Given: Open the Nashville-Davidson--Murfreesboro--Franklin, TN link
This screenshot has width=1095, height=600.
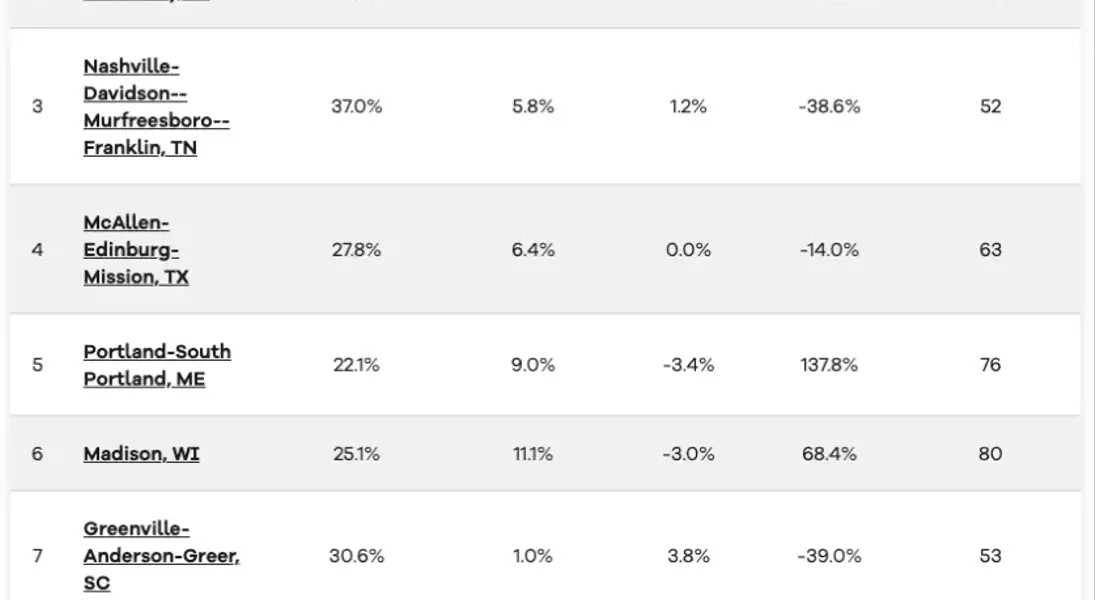Looking at the screenshot, I should click(x=155, y=107).
